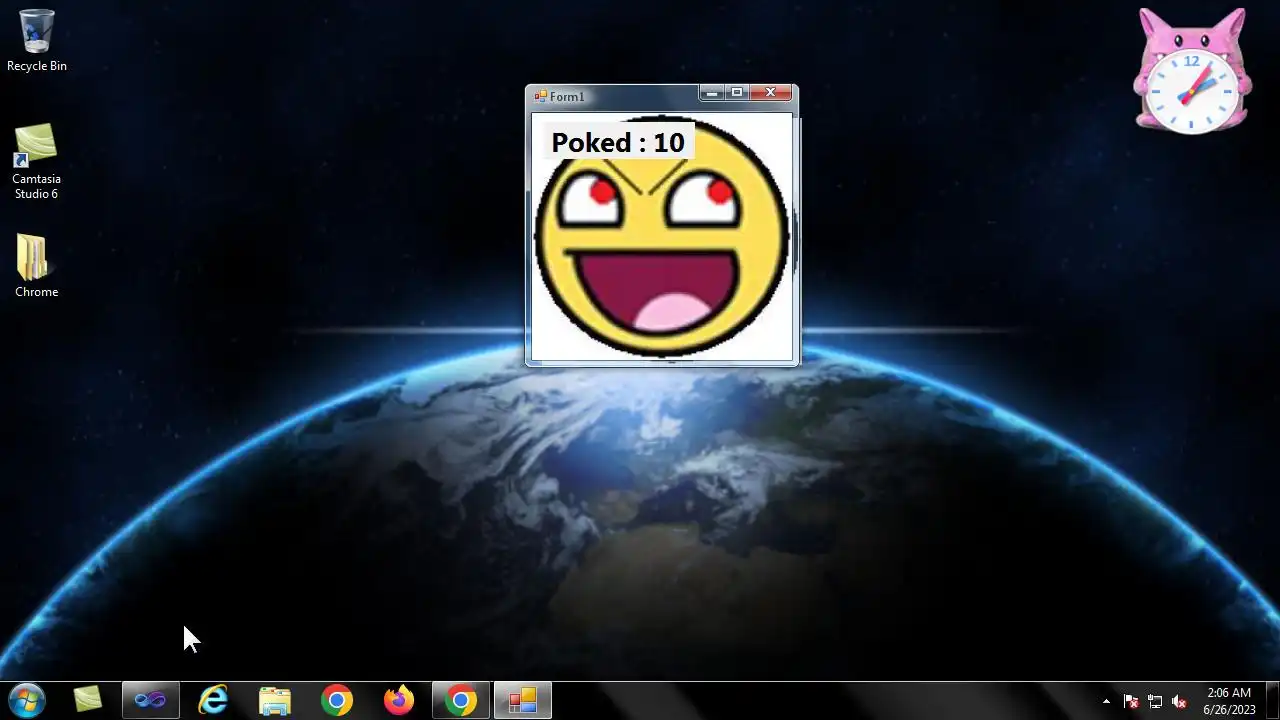Select the Recycle Bin desktop icon

(x=37, y=41)
